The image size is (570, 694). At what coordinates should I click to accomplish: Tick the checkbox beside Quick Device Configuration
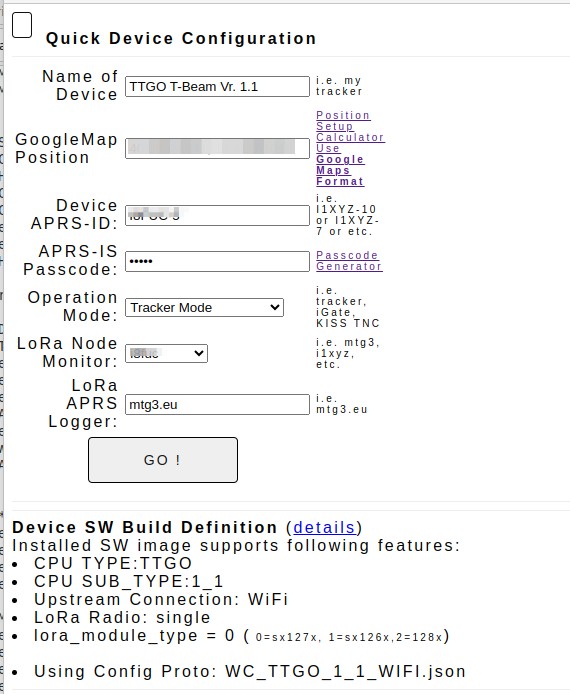(22, 25)
